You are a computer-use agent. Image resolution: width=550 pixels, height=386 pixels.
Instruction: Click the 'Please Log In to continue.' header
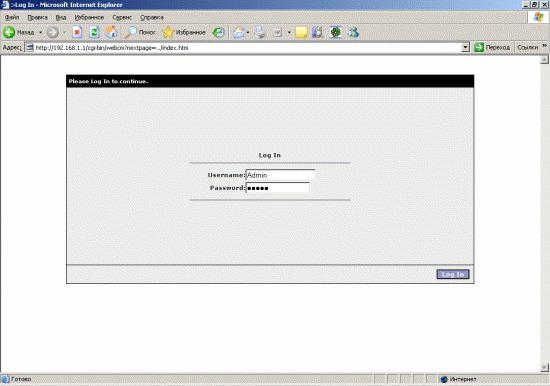(x=108, y=81)
